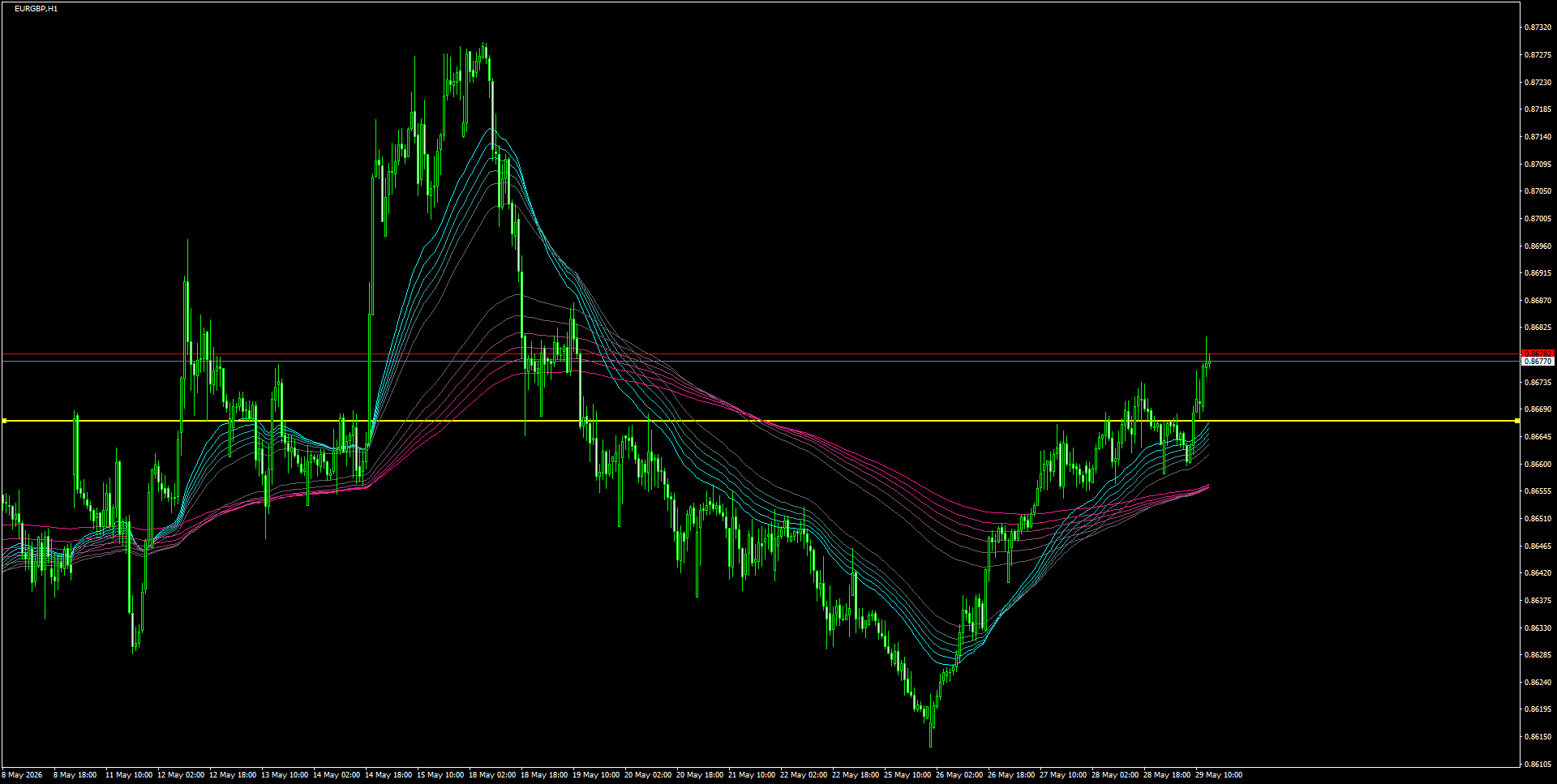Screen dimensions: 1557x784
Task: Click the 0.86105 price axis label
Action: point(1538,765)
